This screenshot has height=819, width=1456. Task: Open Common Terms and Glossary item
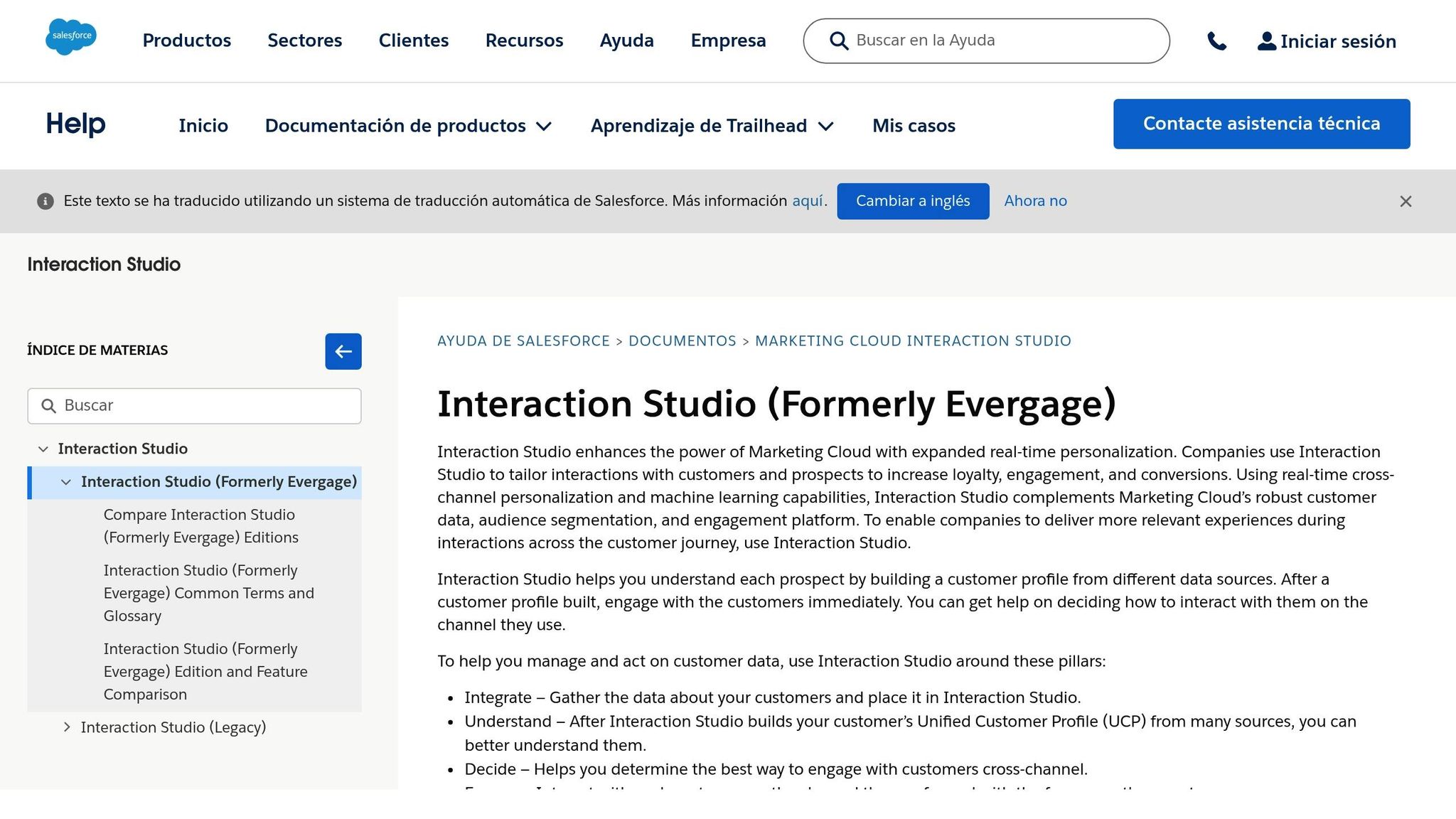click(209, 593)
